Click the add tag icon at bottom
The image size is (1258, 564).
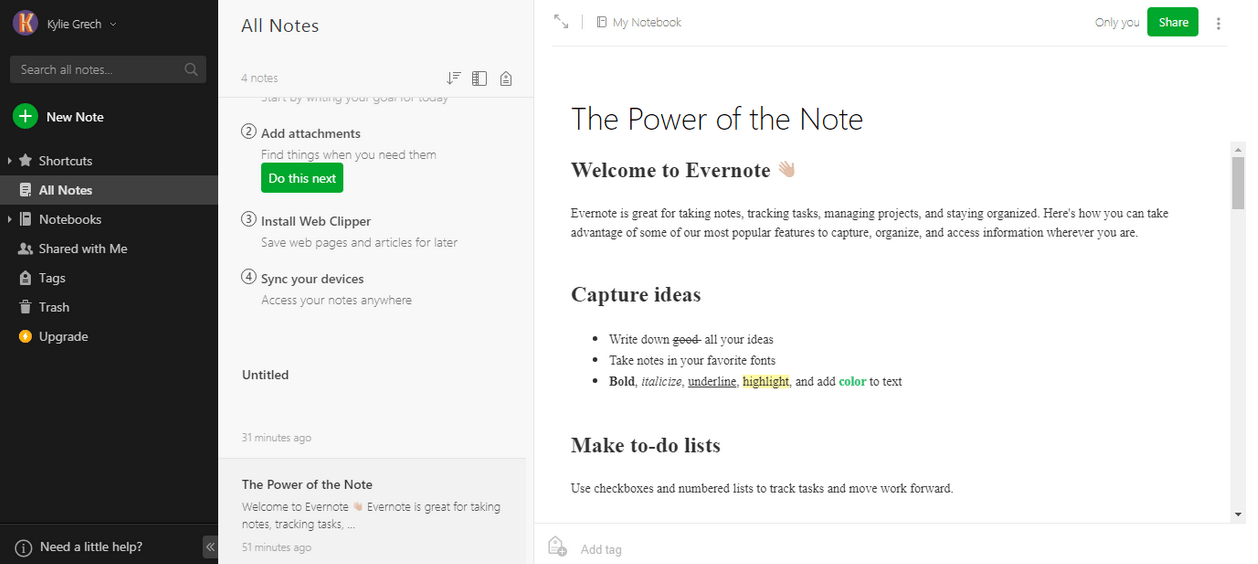click(557, 546)
